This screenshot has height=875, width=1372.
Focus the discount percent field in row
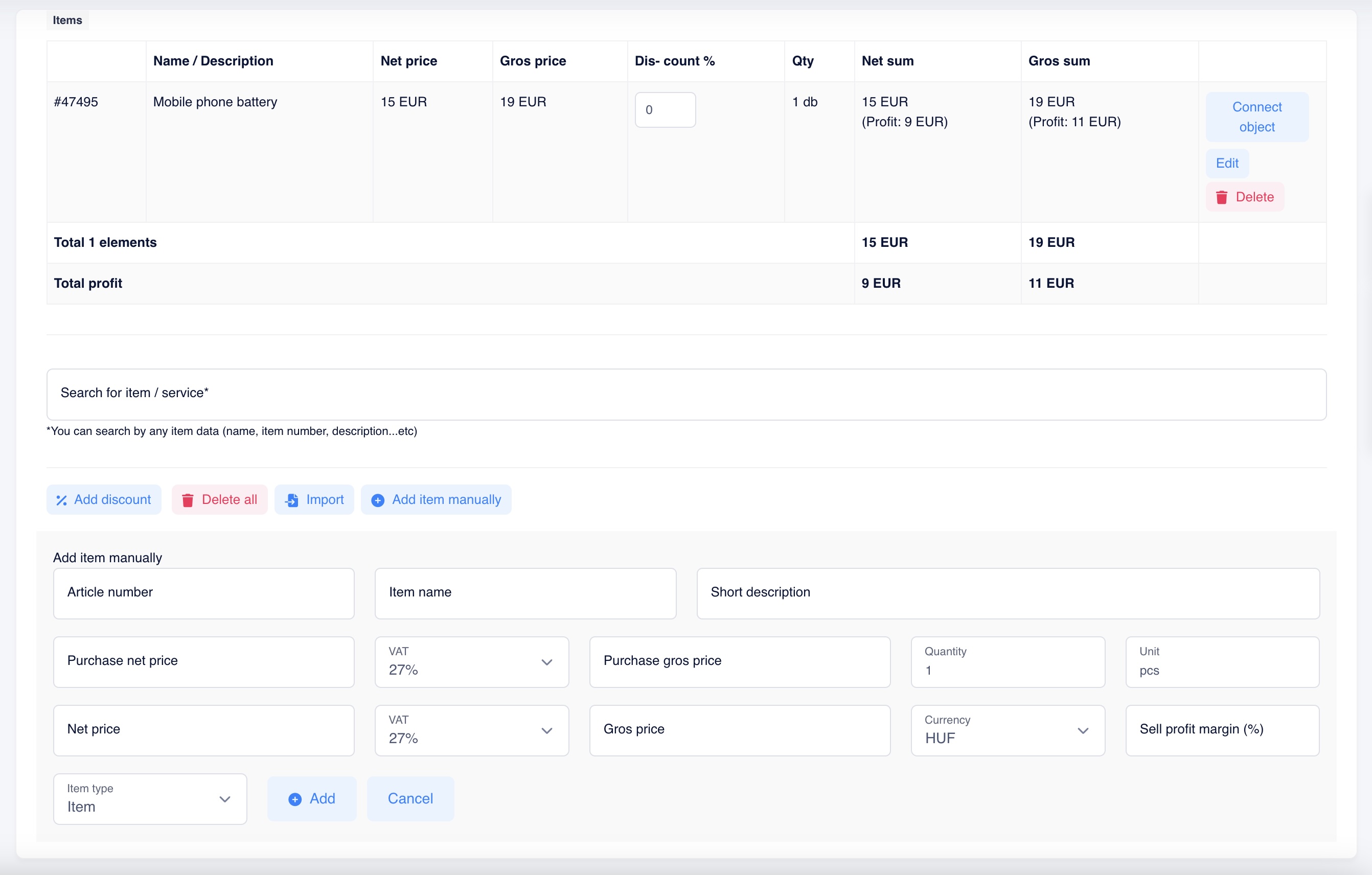point(665,110)
